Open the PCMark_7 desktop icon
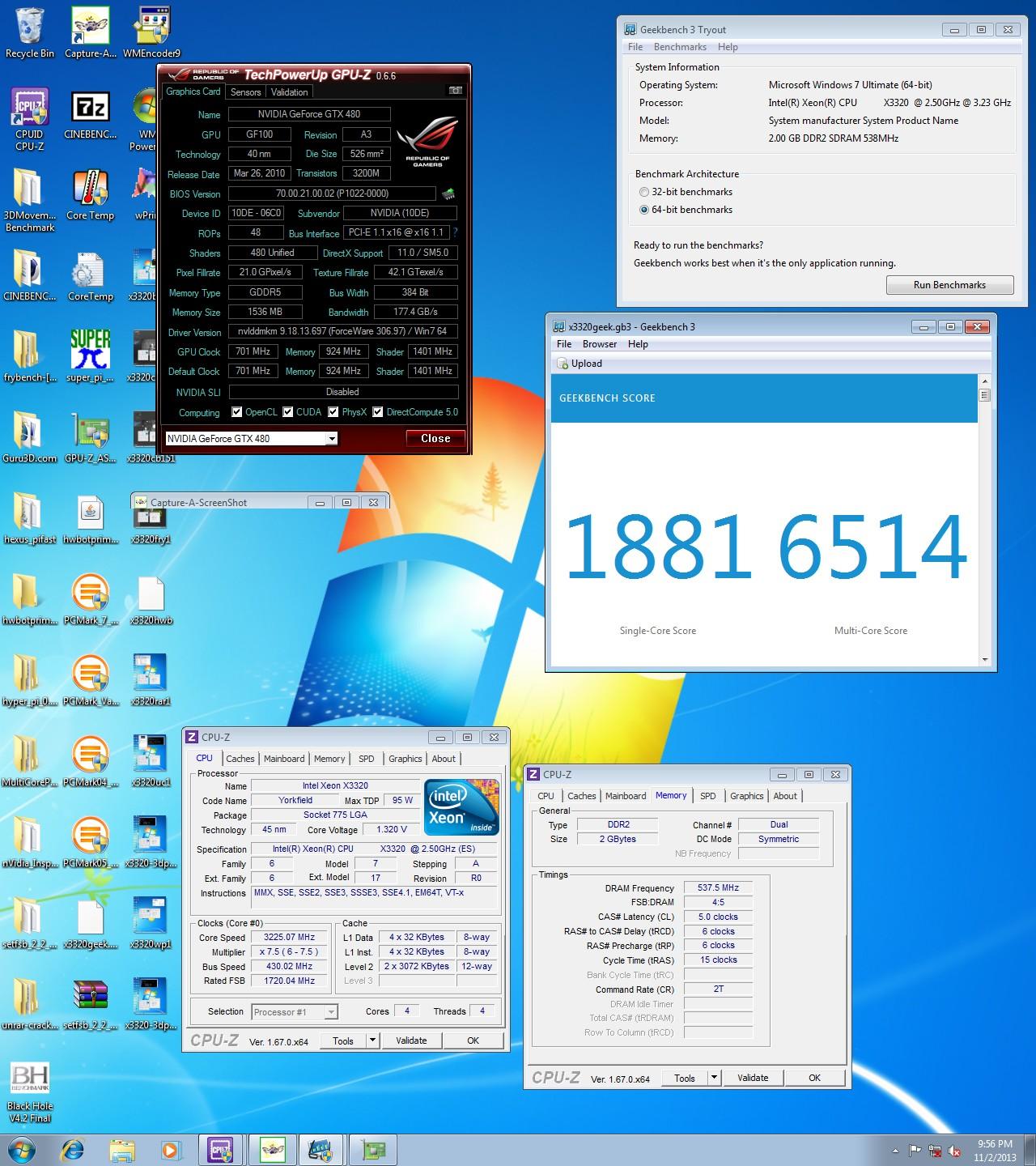 (90, 599)
